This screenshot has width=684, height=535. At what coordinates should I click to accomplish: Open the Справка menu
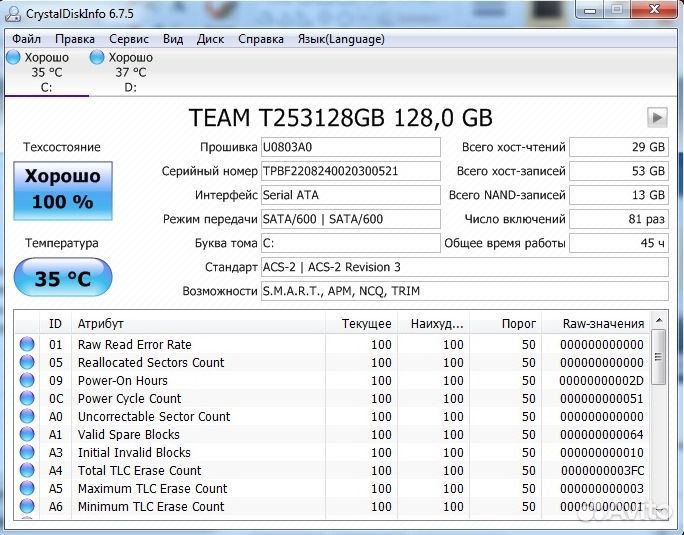pyautogui.click(x=261, y=39)
